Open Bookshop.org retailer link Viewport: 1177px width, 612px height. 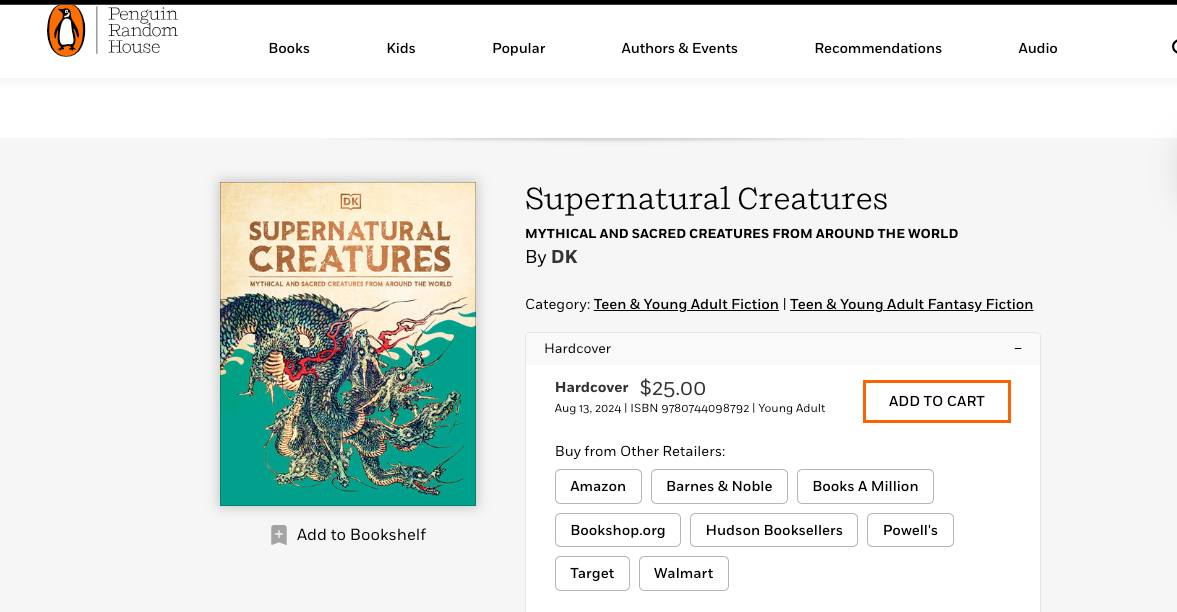coord(617,531)
